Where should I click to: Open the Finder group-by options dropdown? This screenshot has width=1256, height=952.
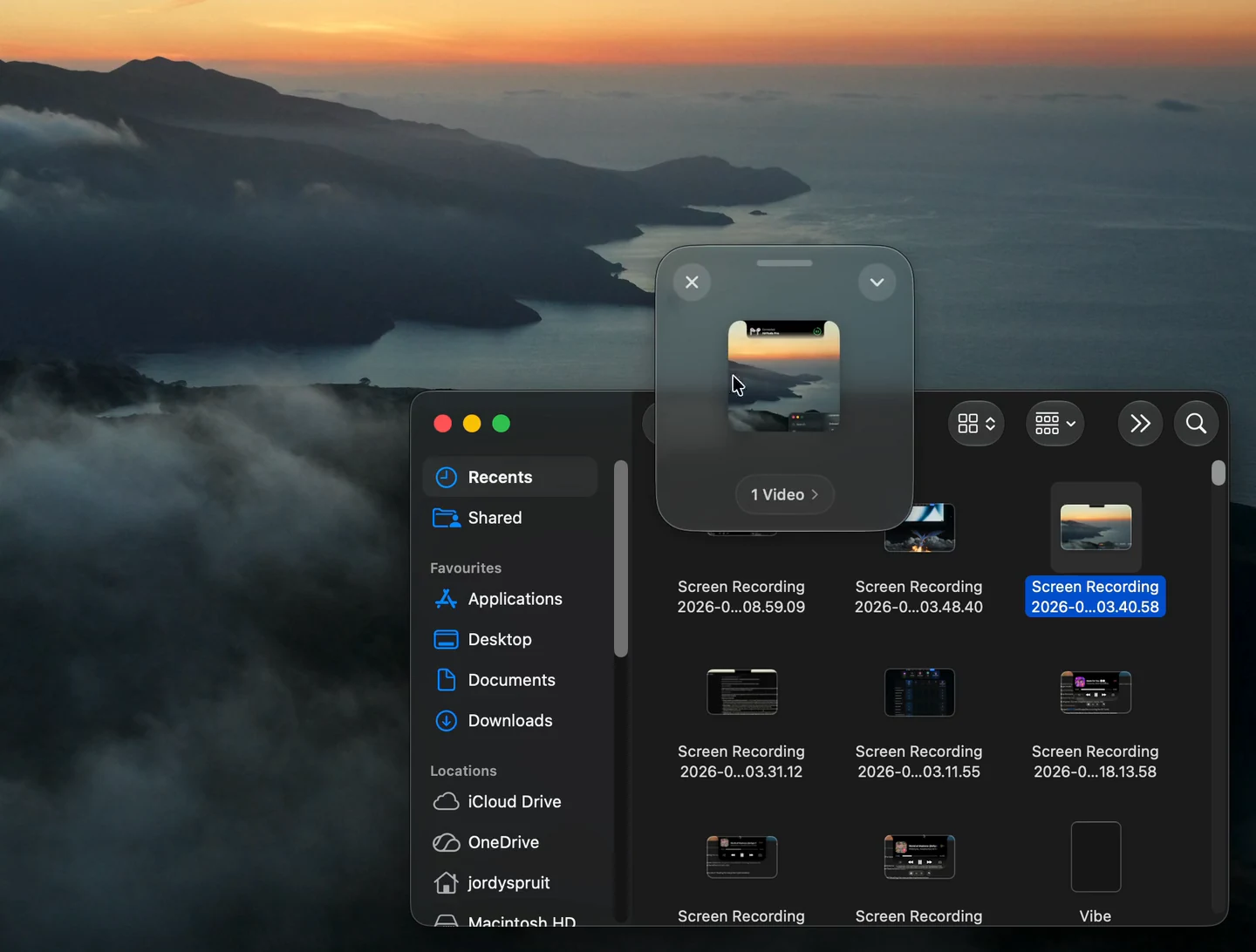tap(1055, 424)
